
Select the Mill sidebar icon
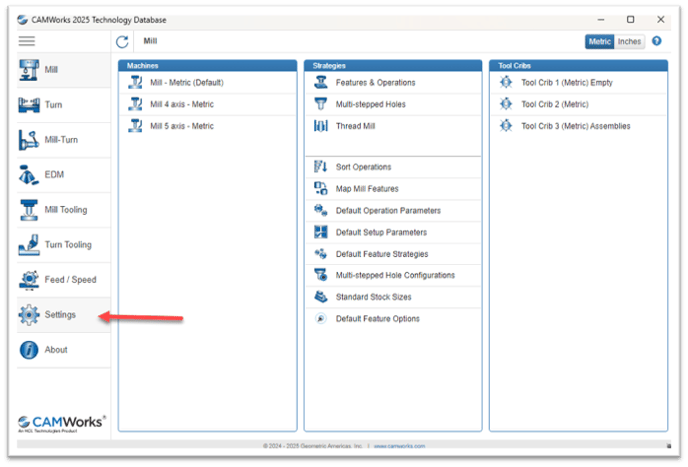point(29,70)
